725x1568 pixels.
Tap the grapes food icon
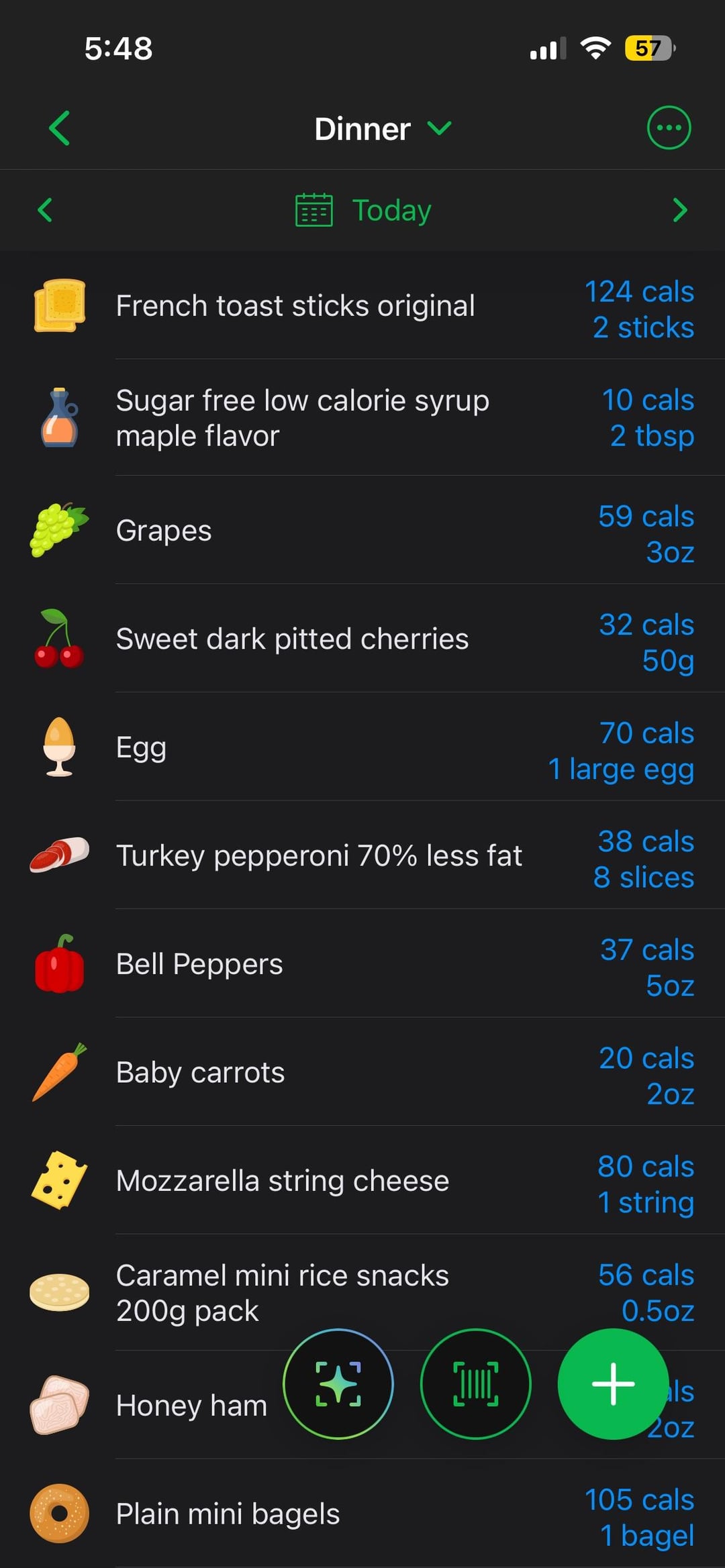(x=59, y=530)
